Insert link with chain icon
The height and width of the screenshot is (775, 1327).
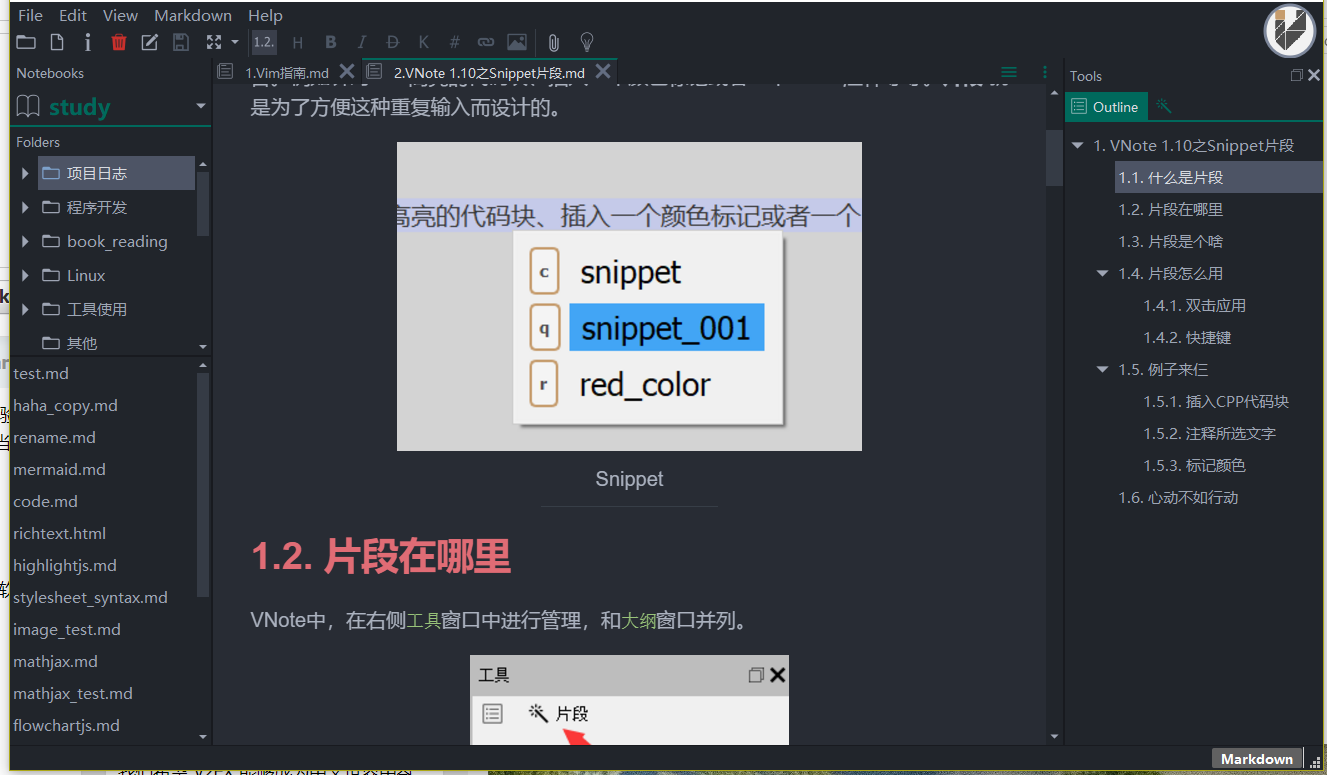[485, 42]
